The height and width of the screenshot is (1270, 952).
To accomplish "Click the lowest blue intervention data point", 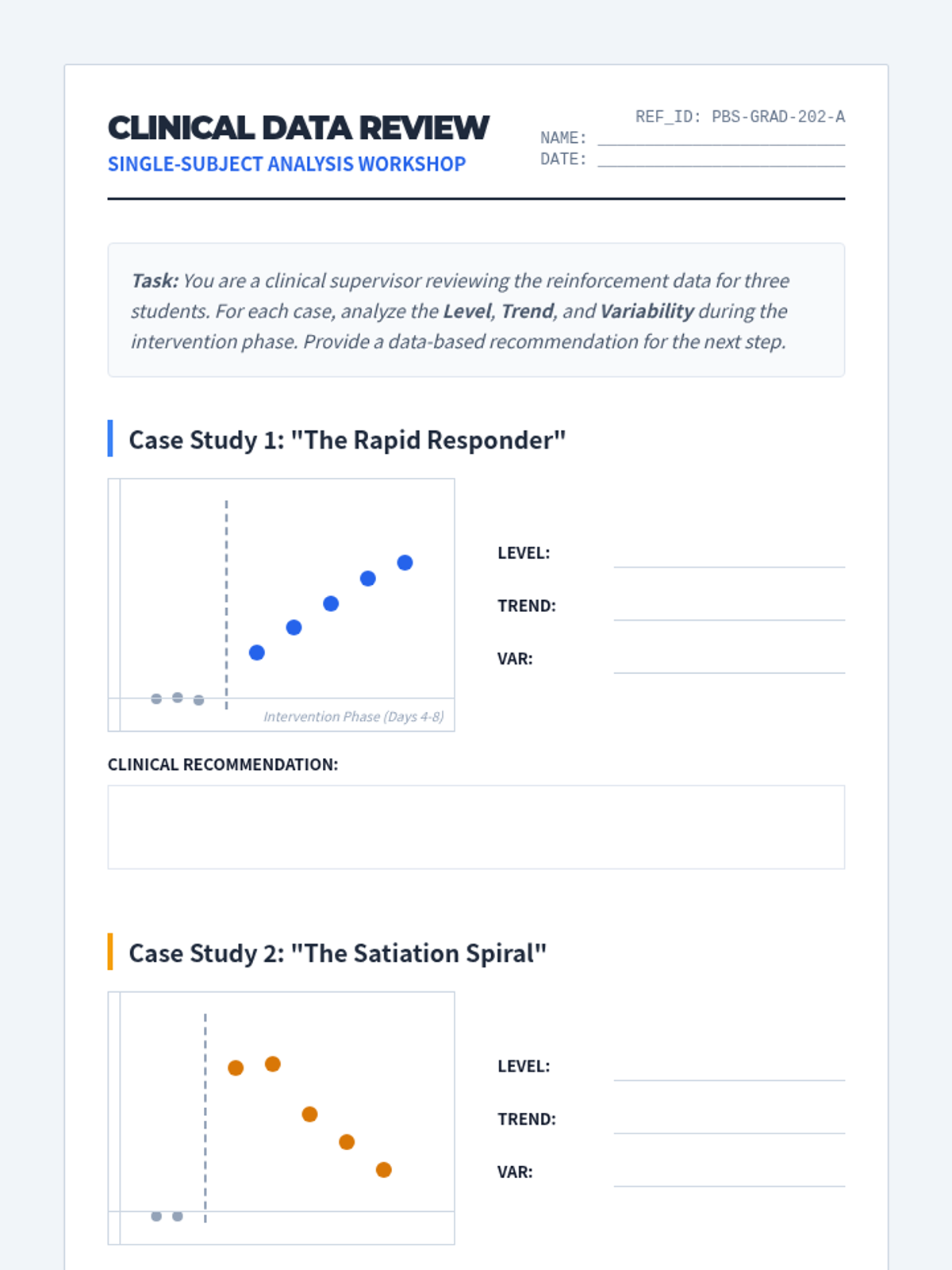I will click(257, 652).
